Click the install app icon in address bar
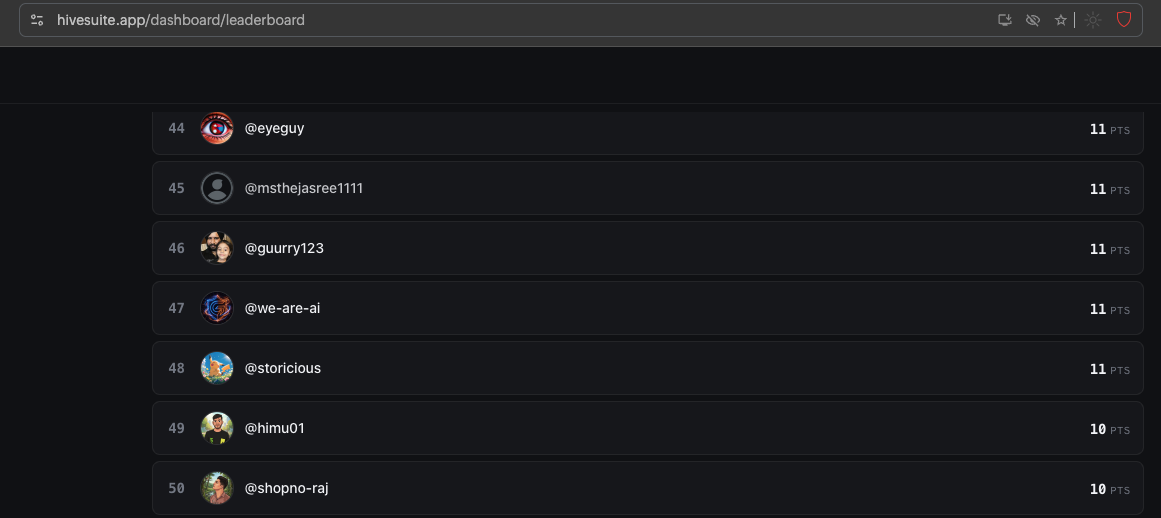The width and height of the screenshot is (1161, 518). point(1005,20)
